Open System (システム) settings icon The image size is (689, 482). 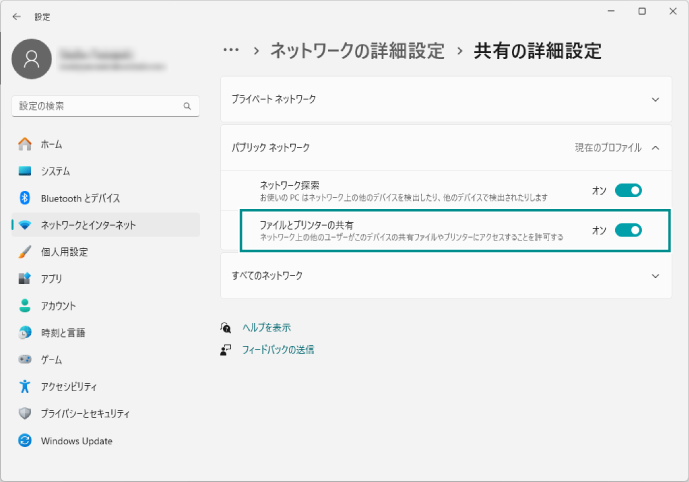pos(25,171)
